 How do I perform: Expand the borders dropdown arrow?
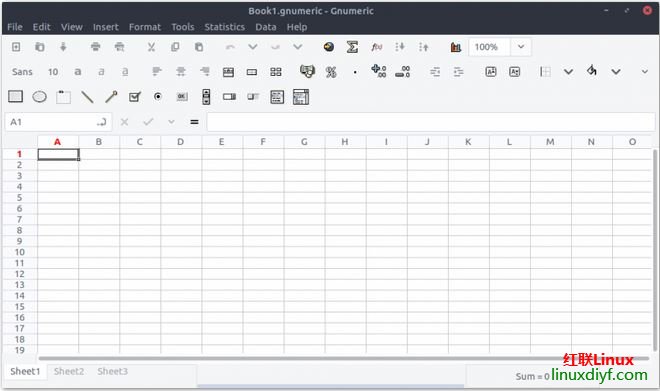click(x=568, y=72)
